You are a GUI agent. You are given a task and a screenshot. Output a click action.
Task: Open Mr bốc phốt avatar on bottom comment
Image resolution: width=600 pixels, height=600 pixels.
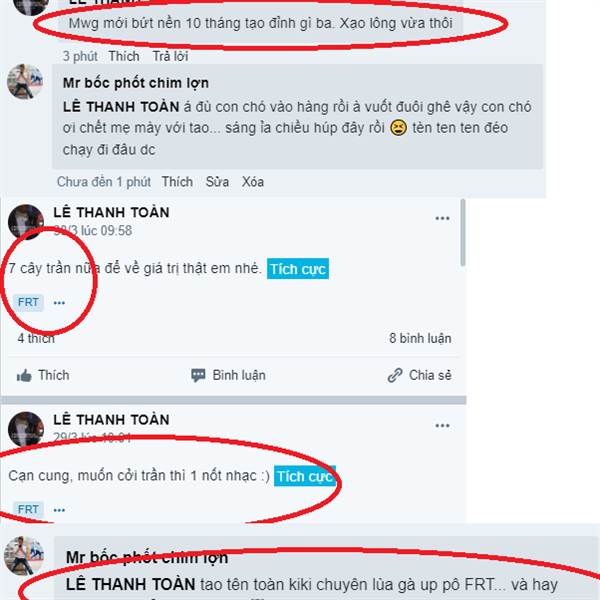(24, 556)
